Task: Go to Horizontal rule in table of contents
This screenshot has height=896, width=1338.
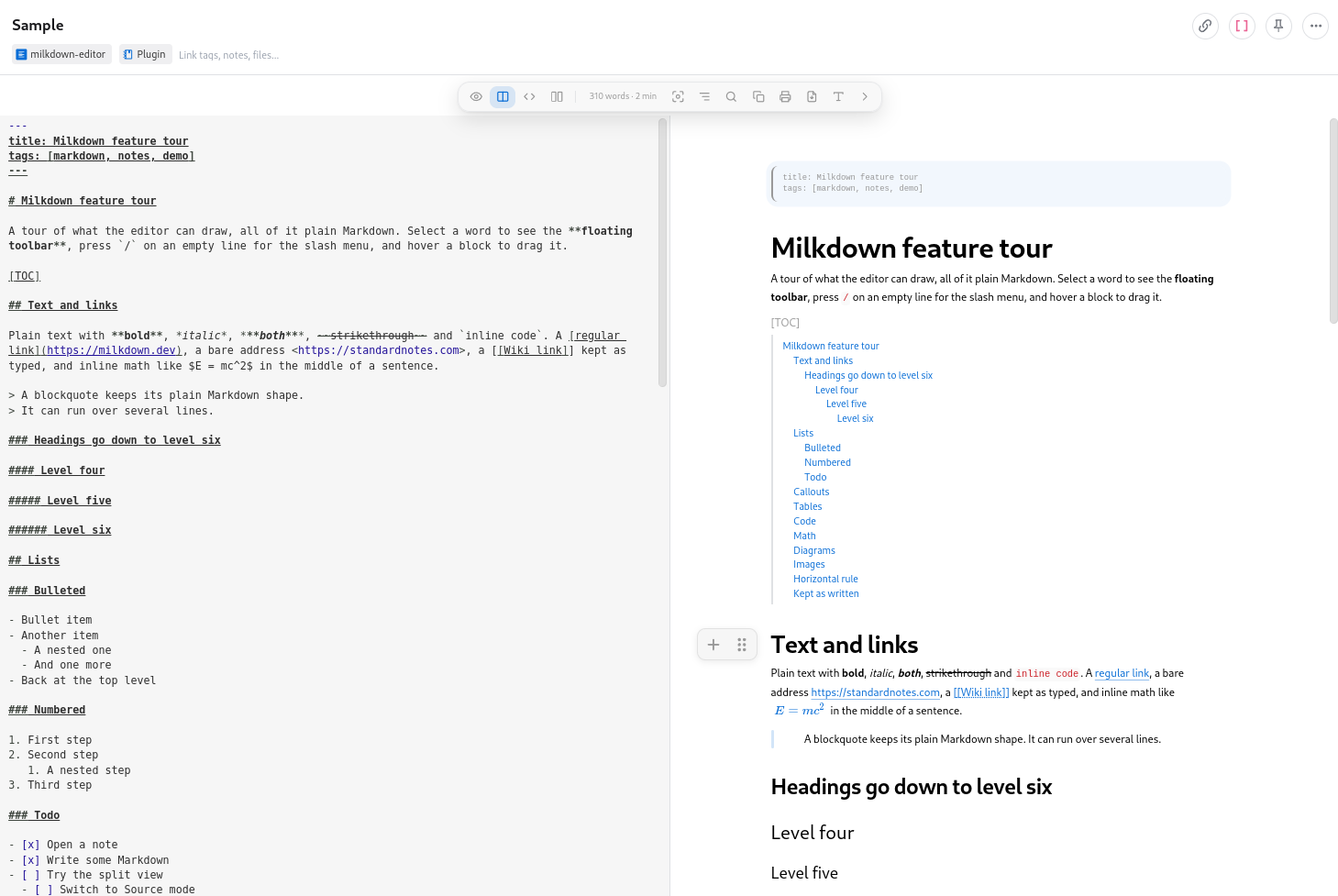Action: pyautogui.click(x=825, y=579)
